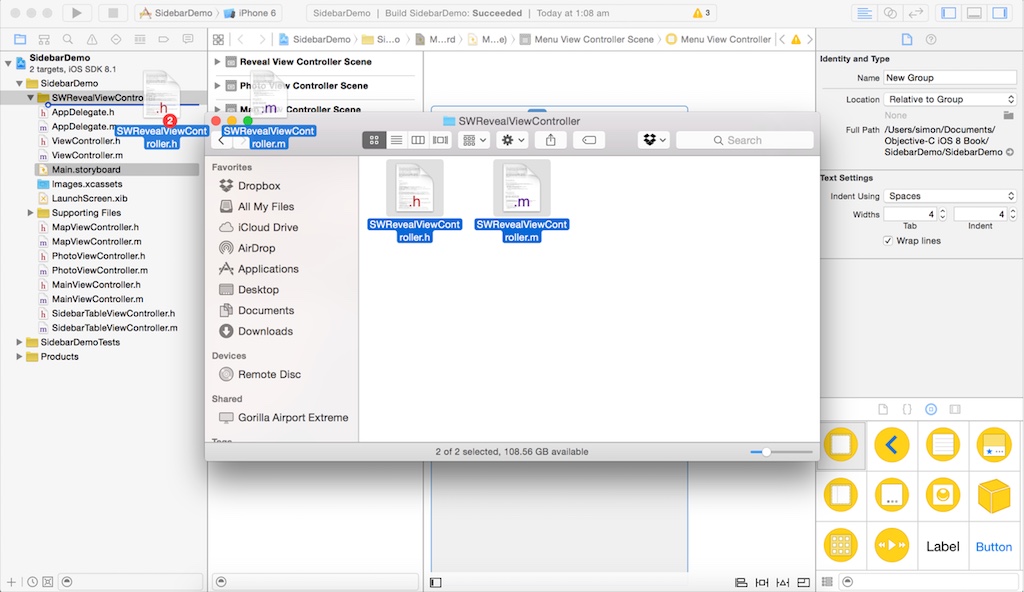
Task: Uncheck the Wrap lines checkbox
Action: coord(888,240)
